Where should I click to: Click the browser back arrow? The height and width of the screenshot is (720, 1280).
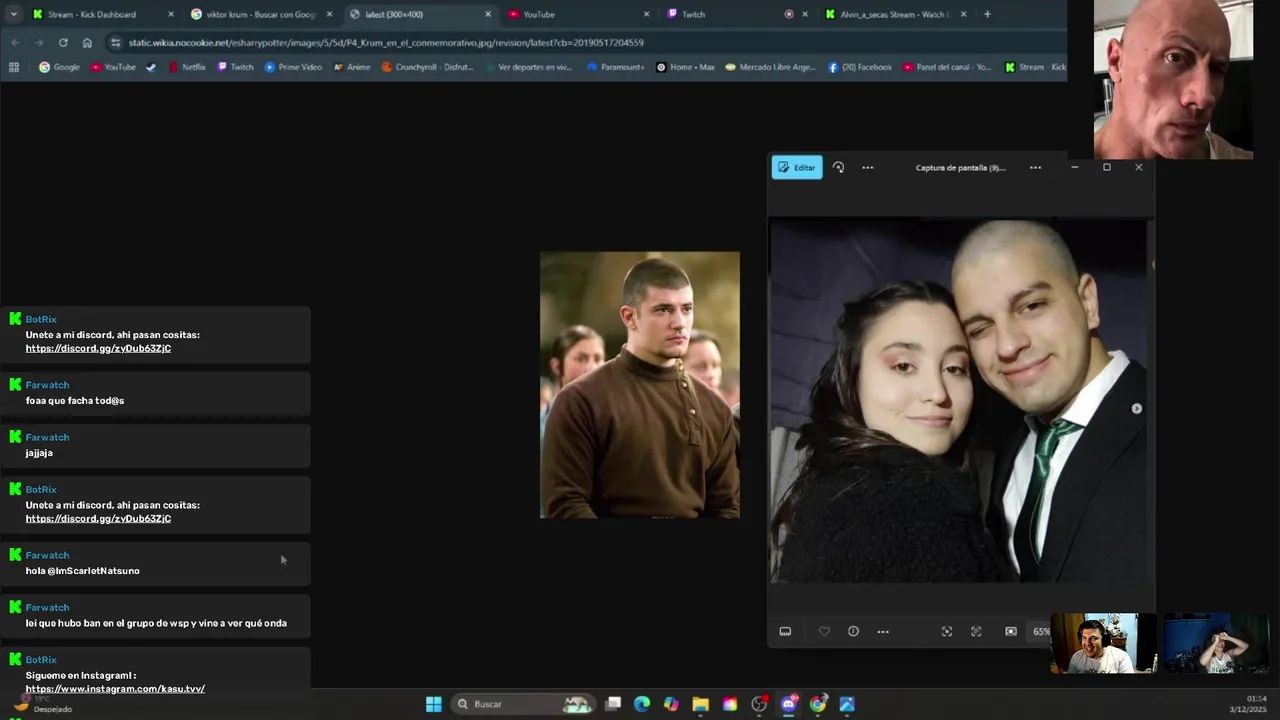pyautogui.click(x=15, y=43)
